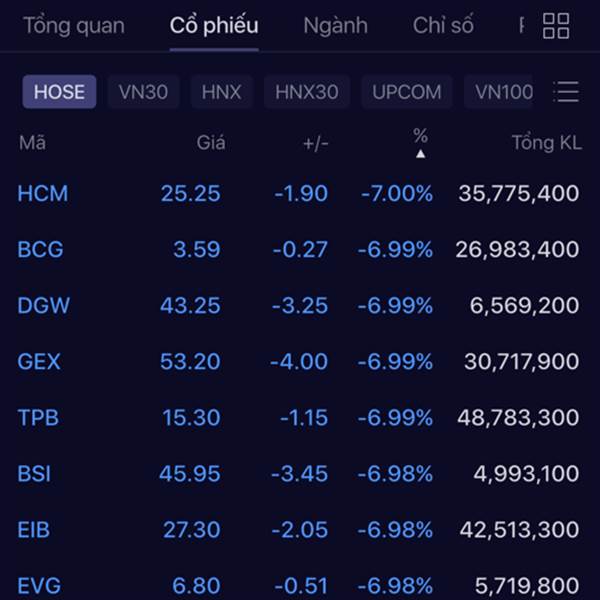View the GEX stock row

tap(298, 362)
